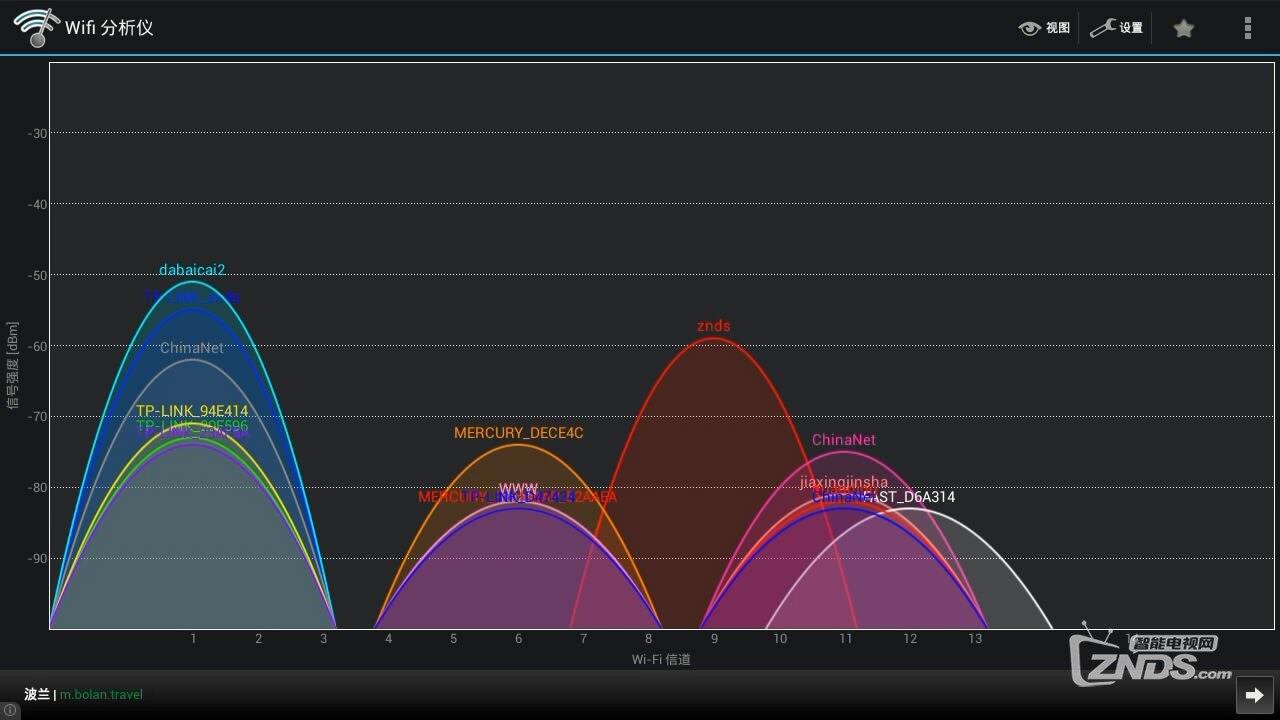Tap the gray ChinaNet label on channel 1
The width and height of the screenshot is (1280, 720).
(x=192, y=348)
